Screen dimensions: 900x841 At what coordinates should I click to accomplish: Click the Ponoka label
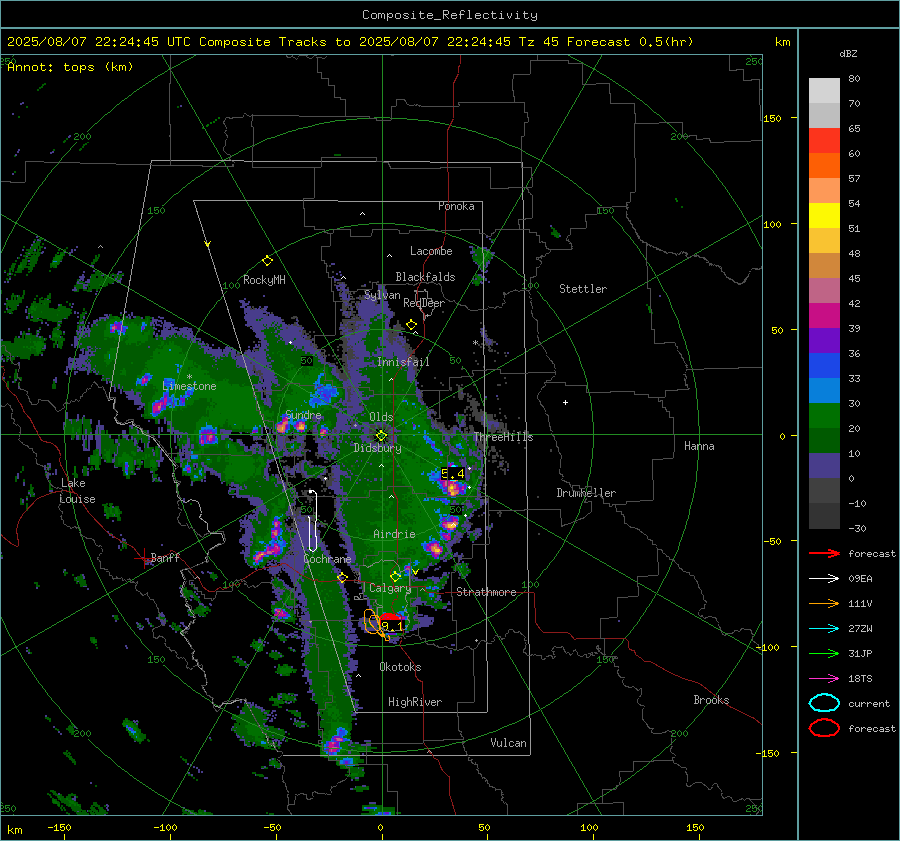456,206
